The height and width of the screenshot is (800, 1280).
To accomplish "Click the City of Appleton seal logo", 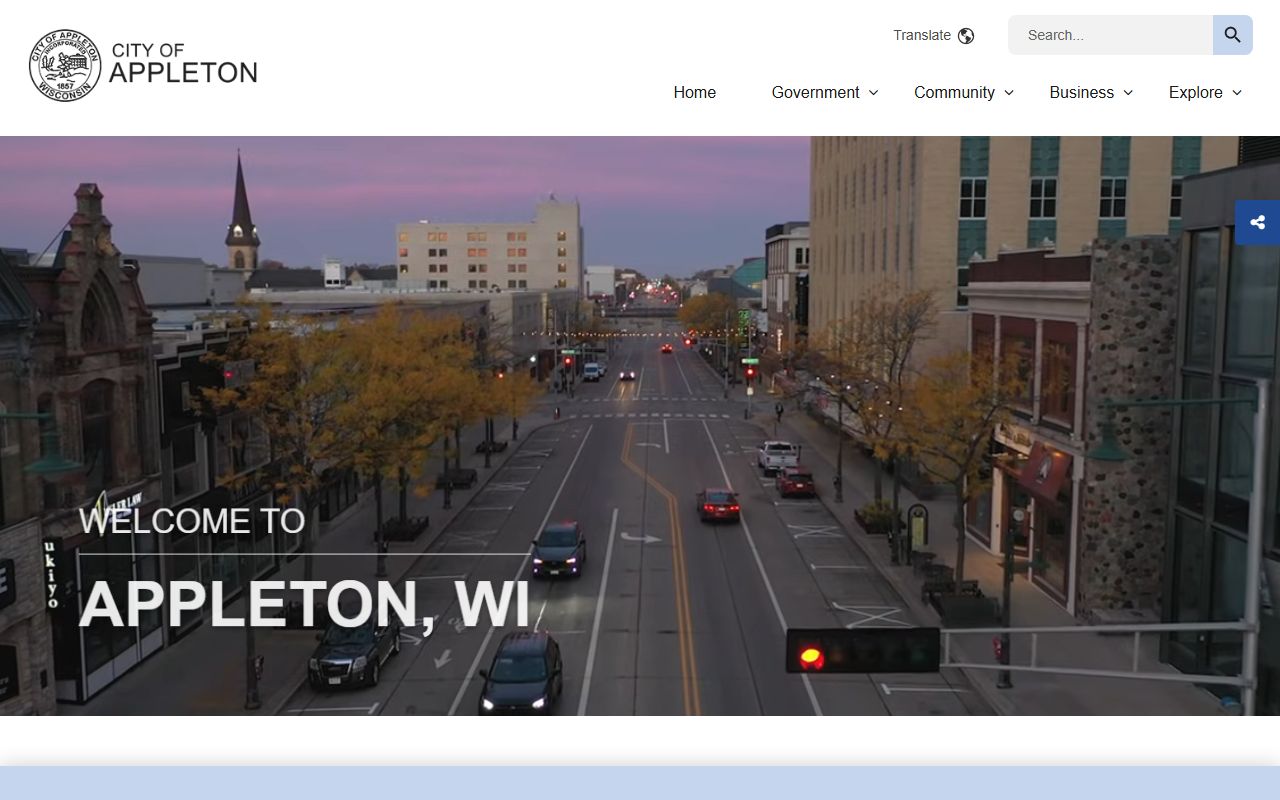I will [x=65, y=65].
